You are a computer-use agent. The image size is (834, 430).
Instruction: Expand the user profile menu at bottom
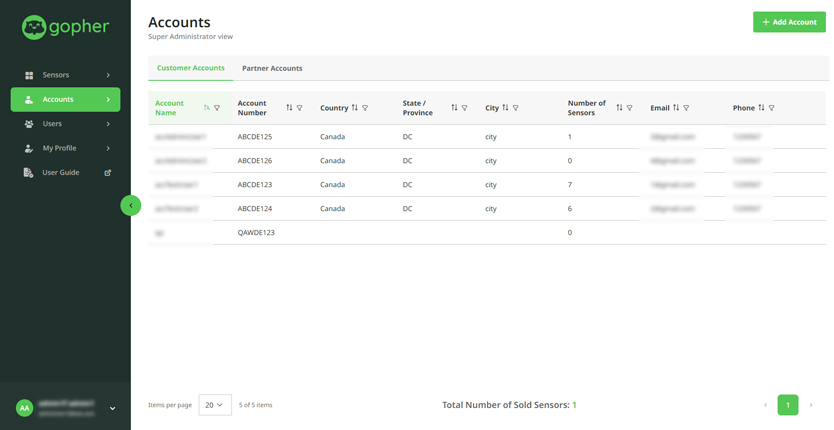point(112,408)
